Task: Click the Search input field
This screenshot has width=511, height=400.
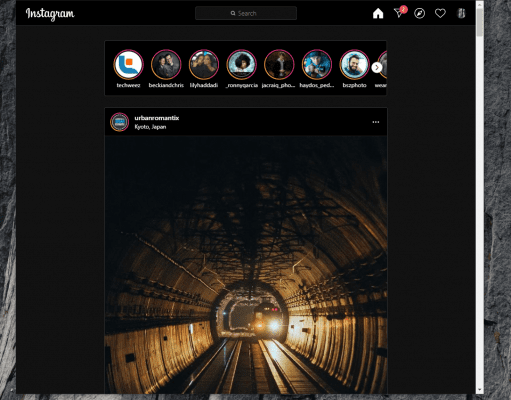Action: coord(246,13)
